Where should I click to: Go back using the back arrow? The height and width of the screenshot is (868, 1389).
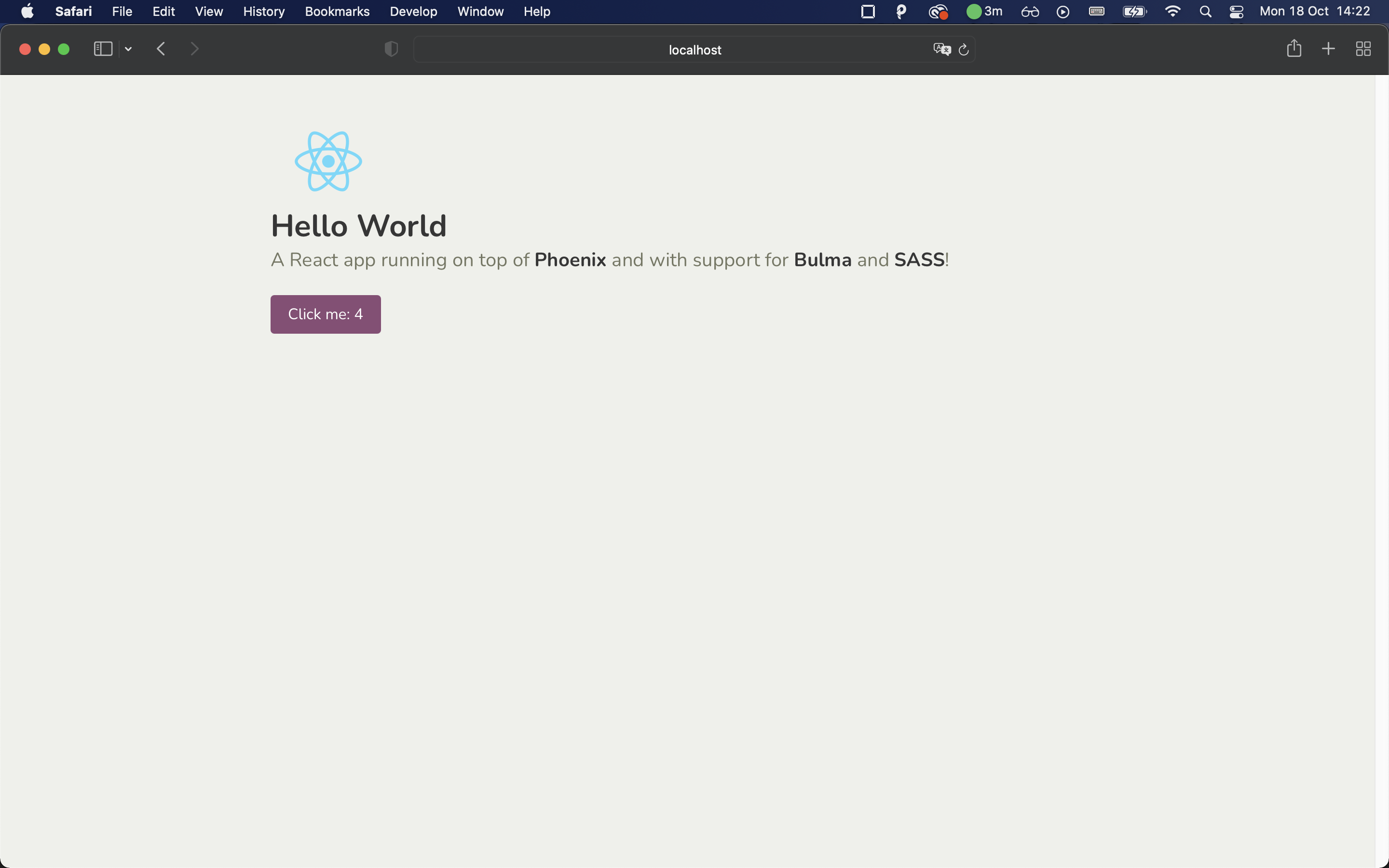(161, 49)
